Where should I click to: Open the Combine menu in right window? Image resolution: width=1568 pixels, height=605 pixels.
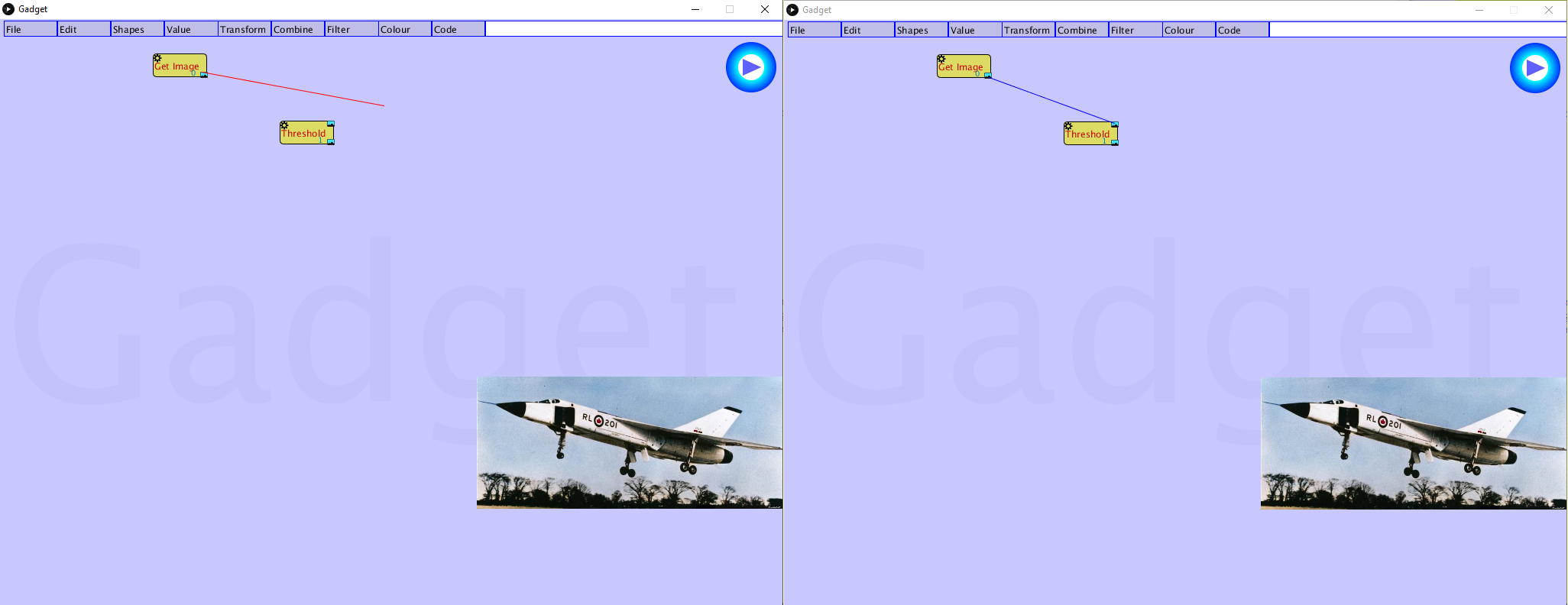tap(1081, 30)
